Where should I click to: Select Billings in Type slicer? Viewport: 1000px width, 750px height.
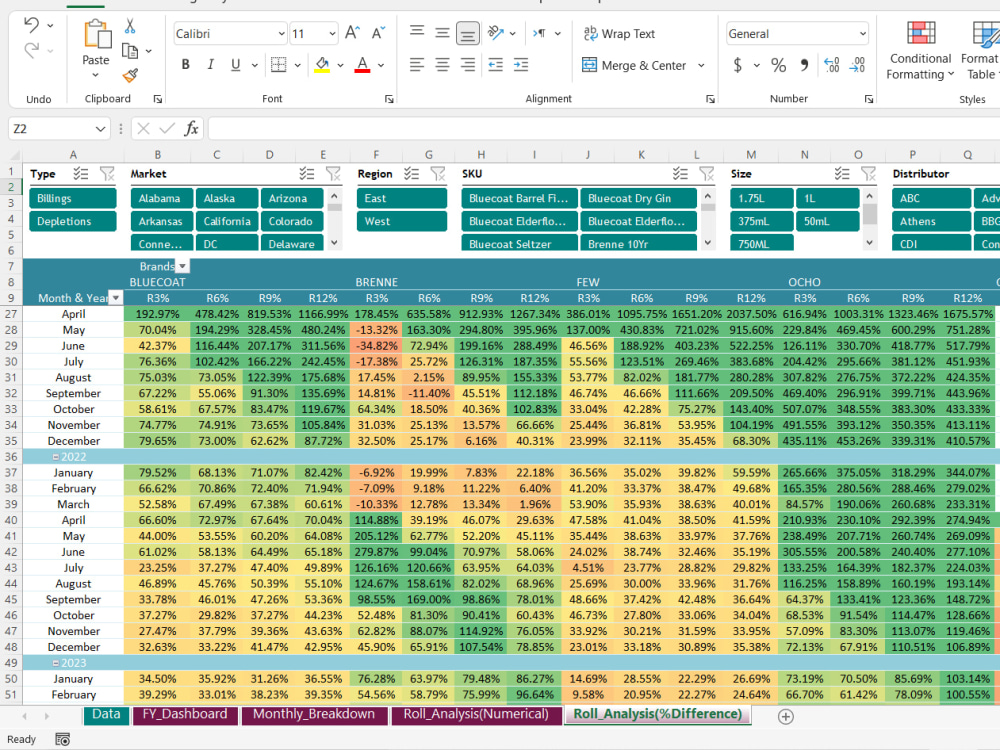[x=73, y=198]
